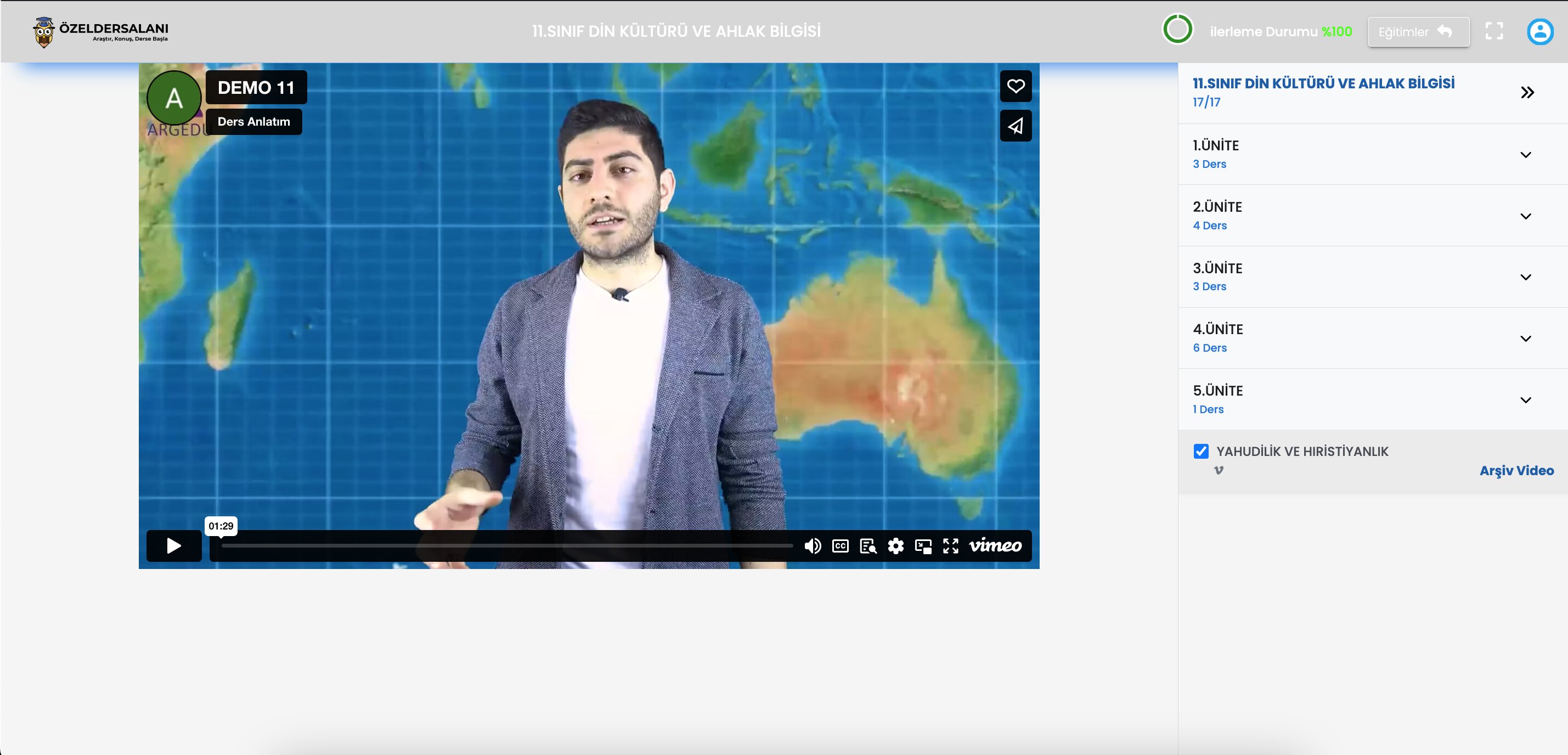Screen dimensions: 1568x755
Task: Toggle closed captions CC button
Action: [840, 546]
